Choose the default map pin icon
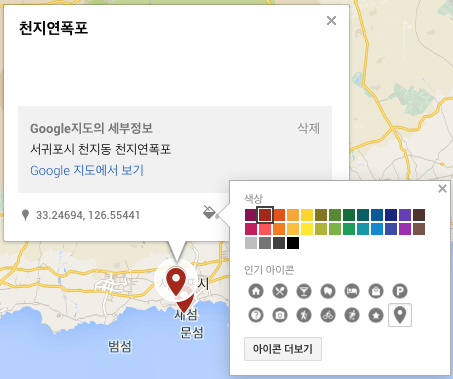 coord(400,315)
